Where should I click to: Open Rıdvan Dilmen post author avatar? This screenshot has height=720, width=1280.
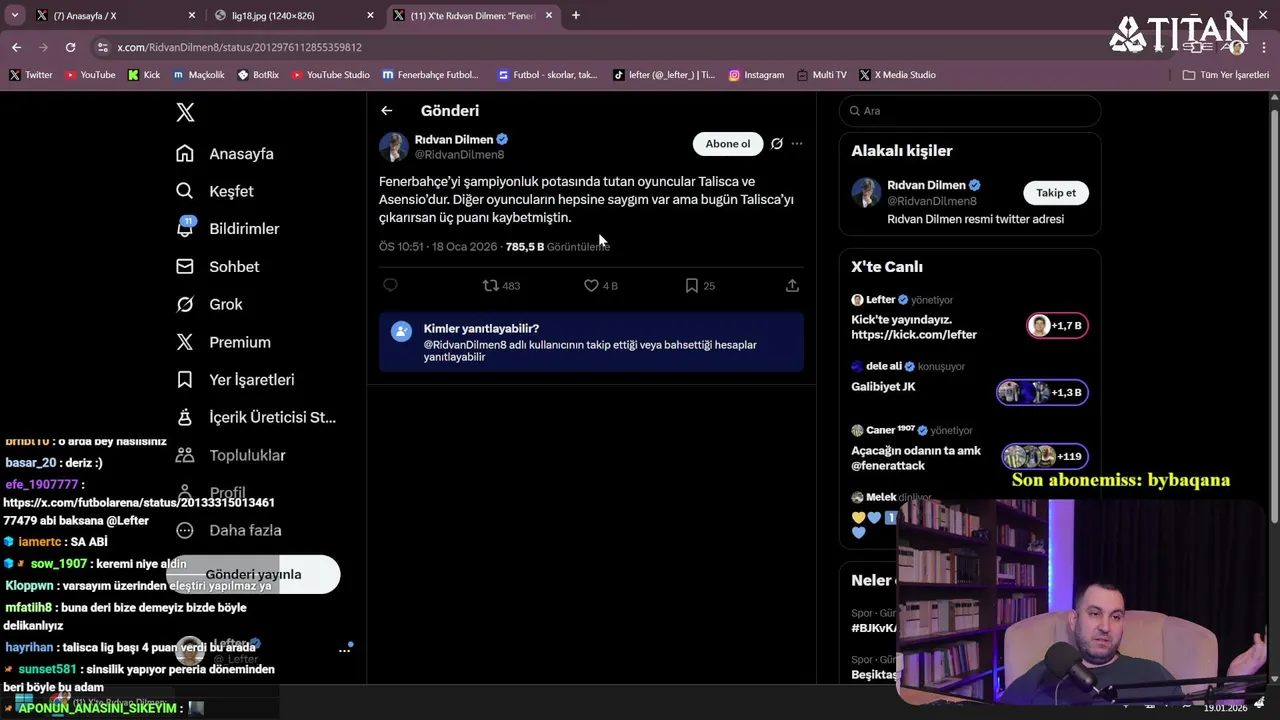tap(394, 147)
